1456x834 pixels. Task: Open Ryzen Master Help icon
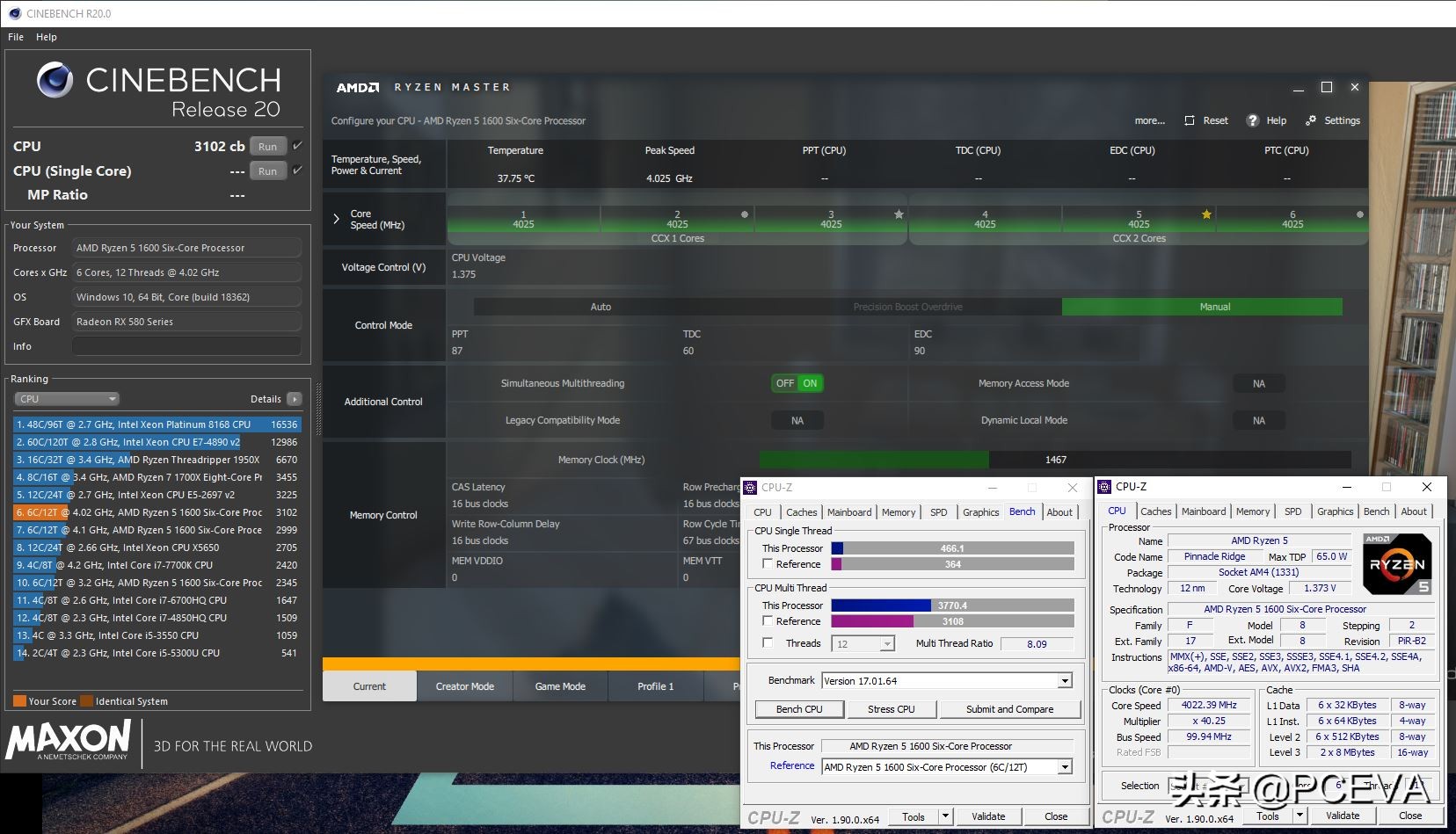click(1253, 120)
